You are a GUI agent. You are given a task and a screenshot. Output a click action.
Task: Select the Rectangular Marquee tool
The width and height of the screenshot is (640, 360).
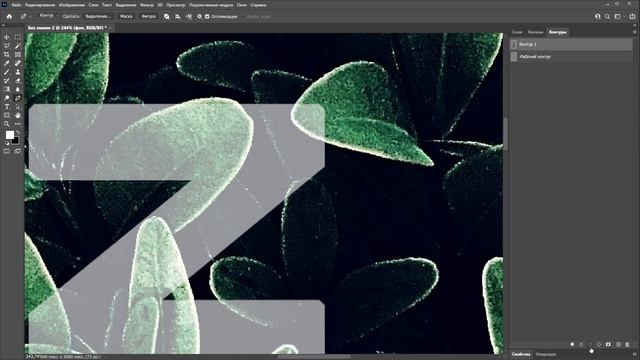18,37
